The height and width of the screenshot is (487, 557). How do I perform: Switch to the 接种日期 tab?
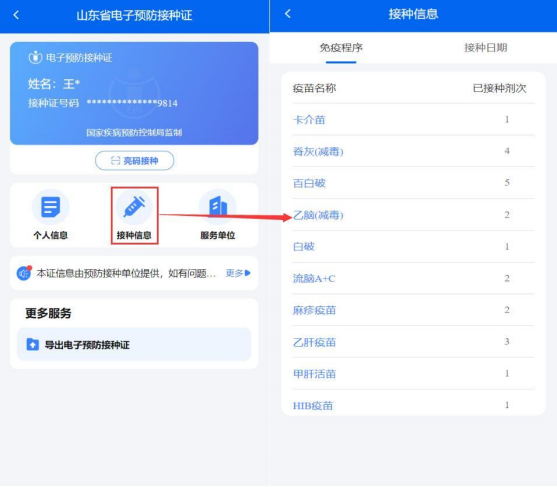(486, 48)
